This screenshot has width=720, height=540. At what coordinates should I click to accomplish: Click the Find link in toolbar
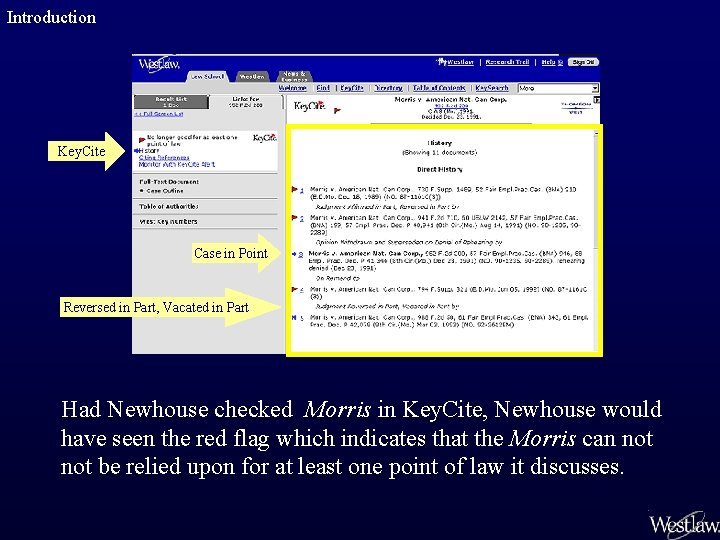[x=323, y=88]
